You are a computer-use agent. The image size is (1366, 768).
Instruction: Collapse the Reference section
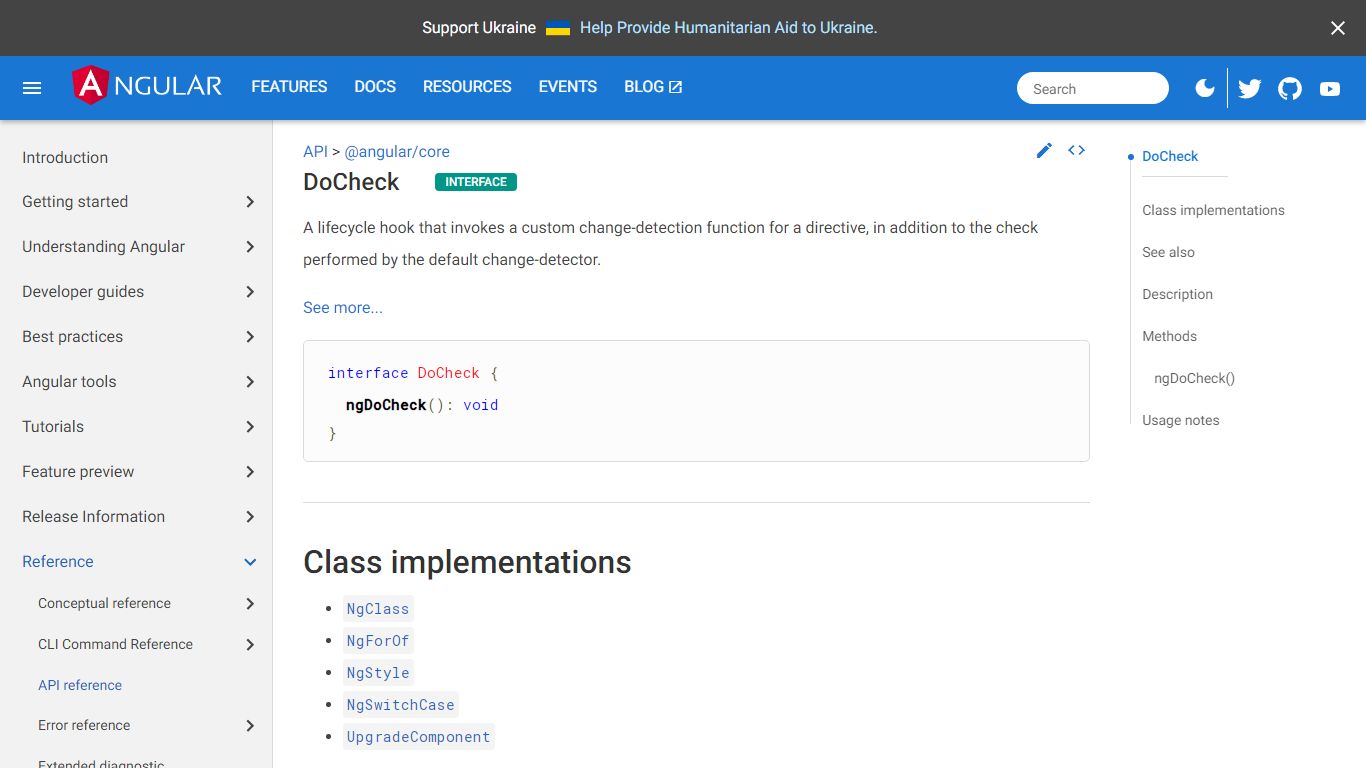coord(136,562)
